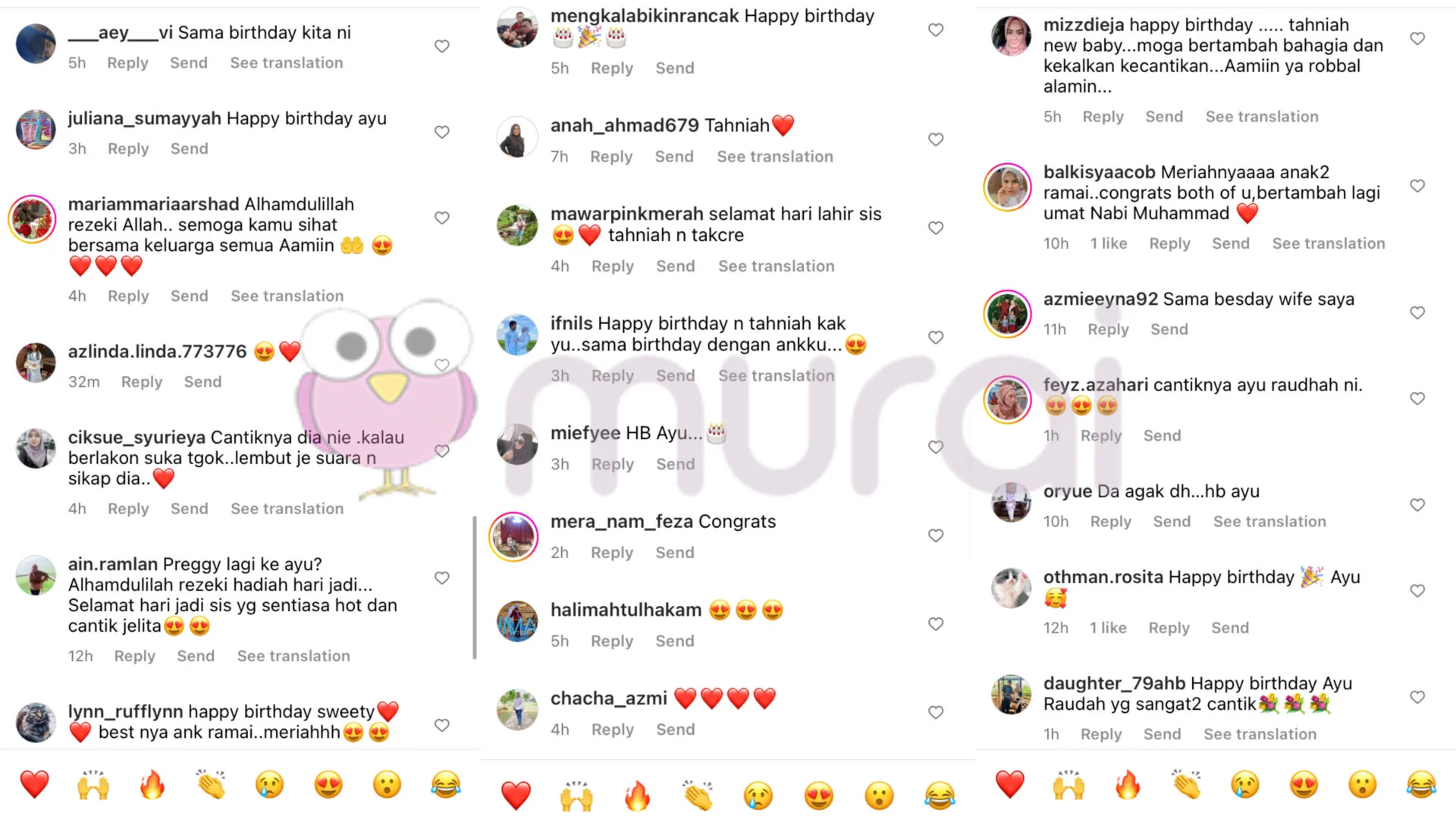
Task: Tap the heart beside anah_ahmad679's comment
Action: 936,140
